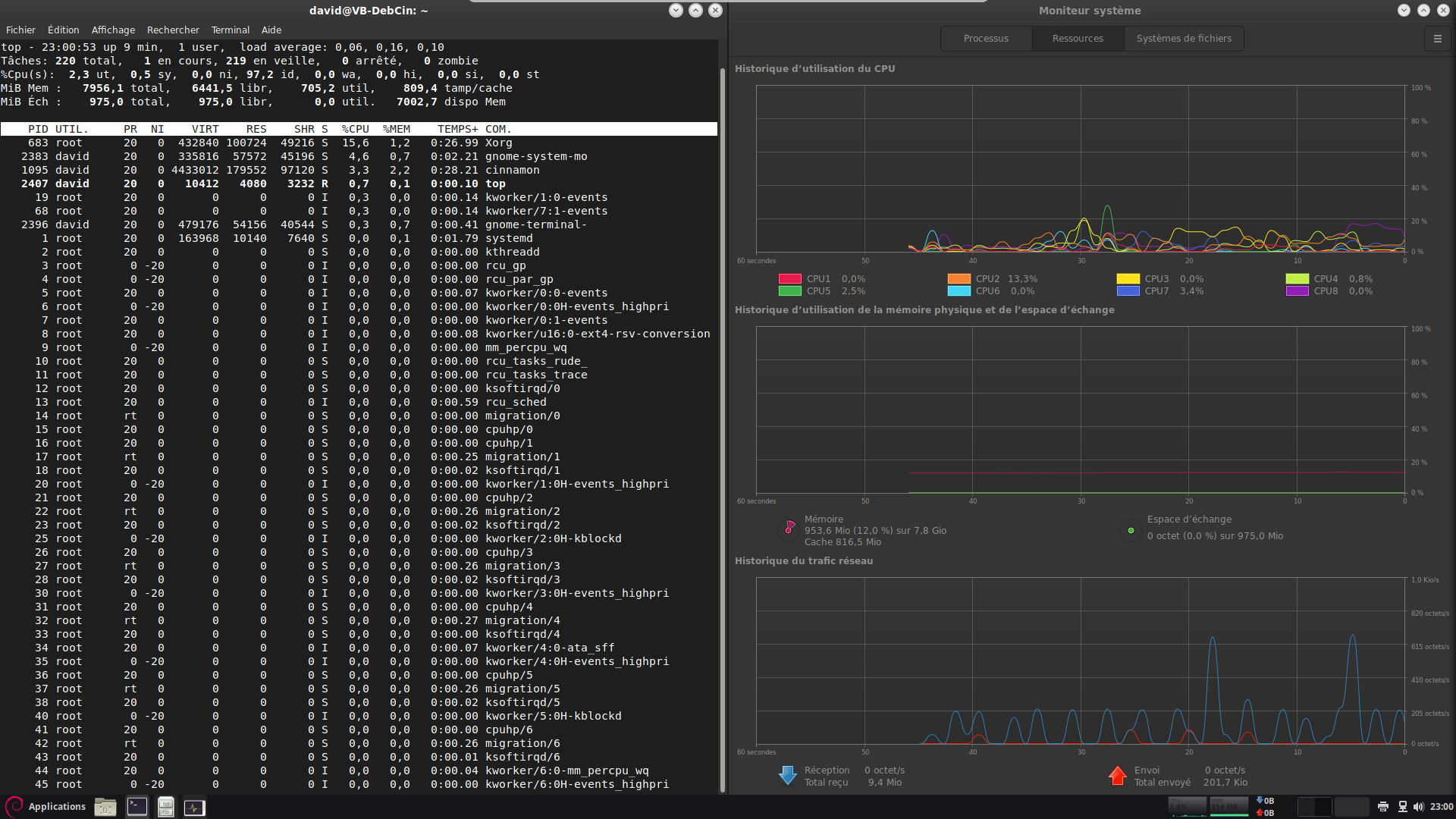Change the CPU3 yellow color swatch

(1128, 279)
